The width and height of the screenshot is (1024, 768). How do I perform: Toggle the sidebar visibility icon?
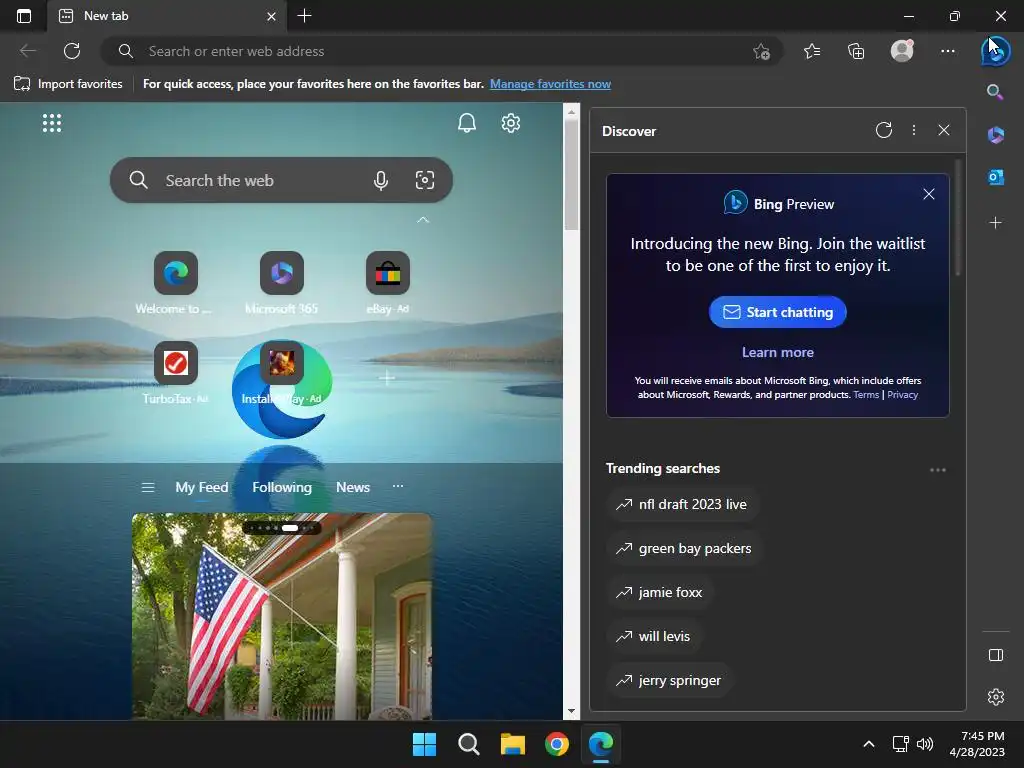(996, 655)
